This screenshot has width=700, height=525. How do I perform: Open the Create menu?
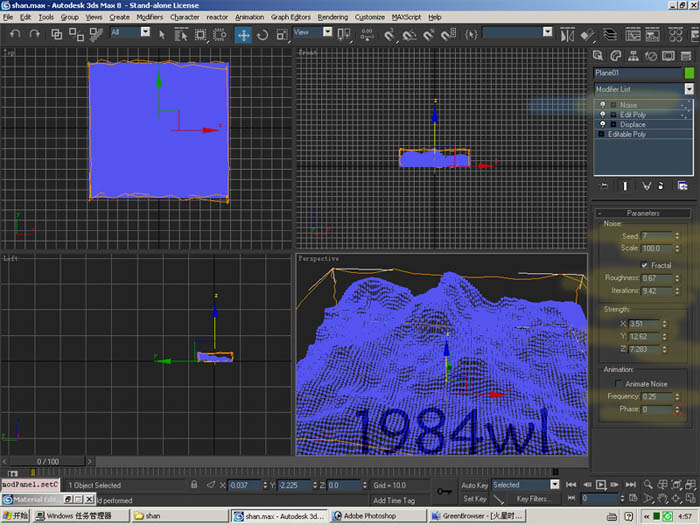click(119, 17)
